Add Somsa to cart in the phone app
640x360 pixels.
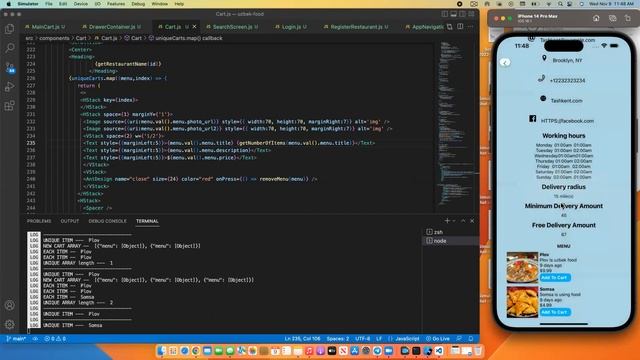tap(555, 312)
